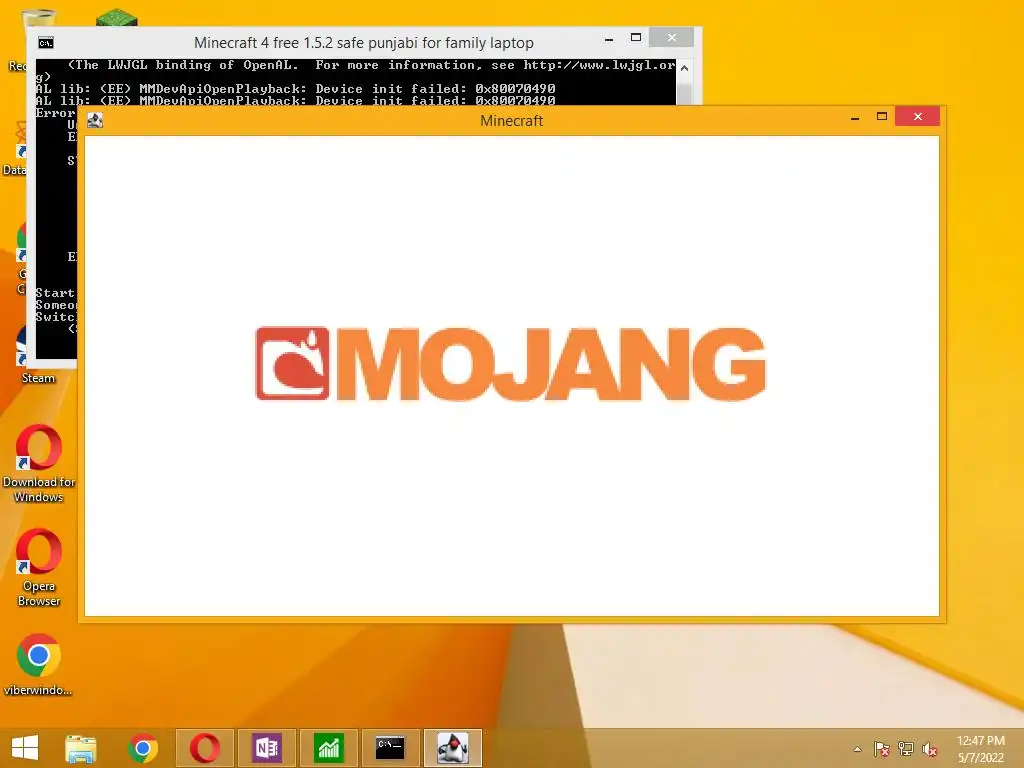Show hidden system tray icons

pos(857,749)
